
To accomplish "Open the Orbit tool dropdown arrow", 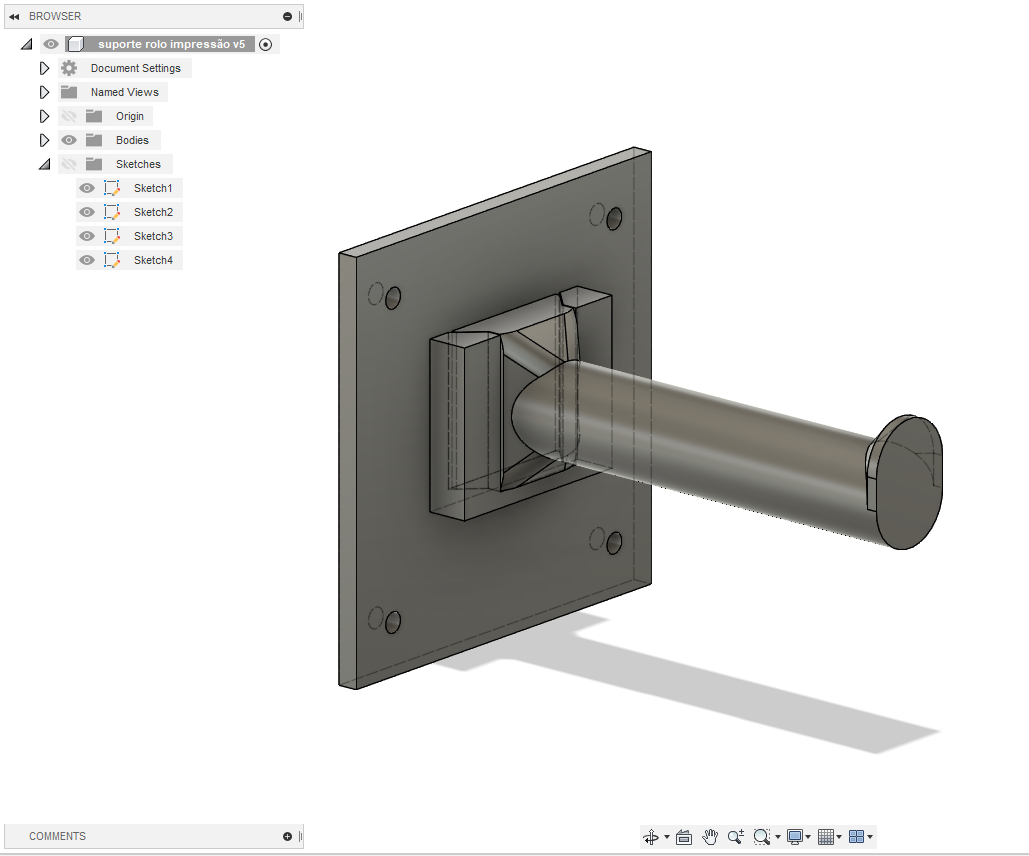I will (667, 837).
